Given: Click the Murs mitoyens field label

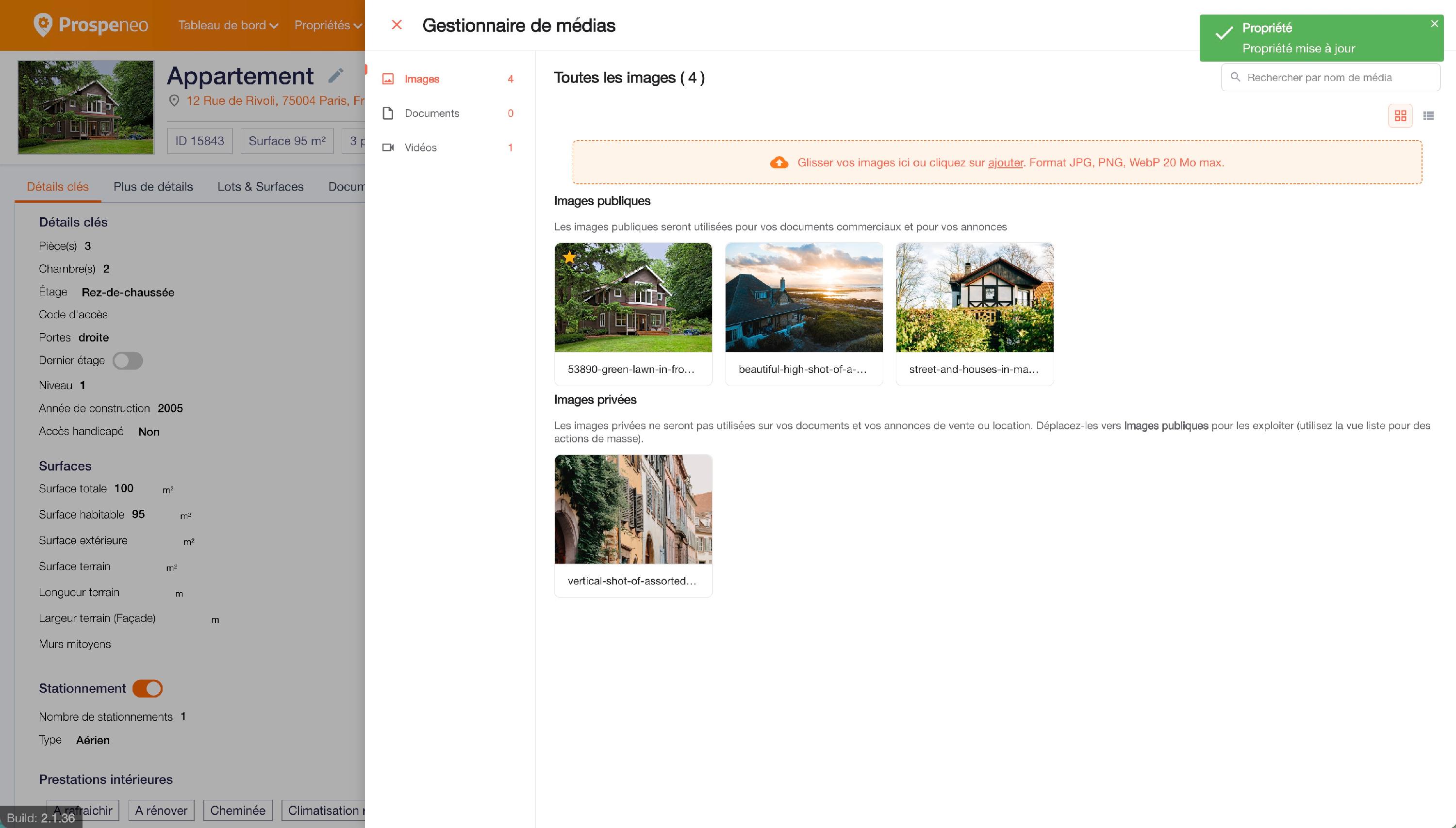Looking at the screenshot, I should 75,644.
